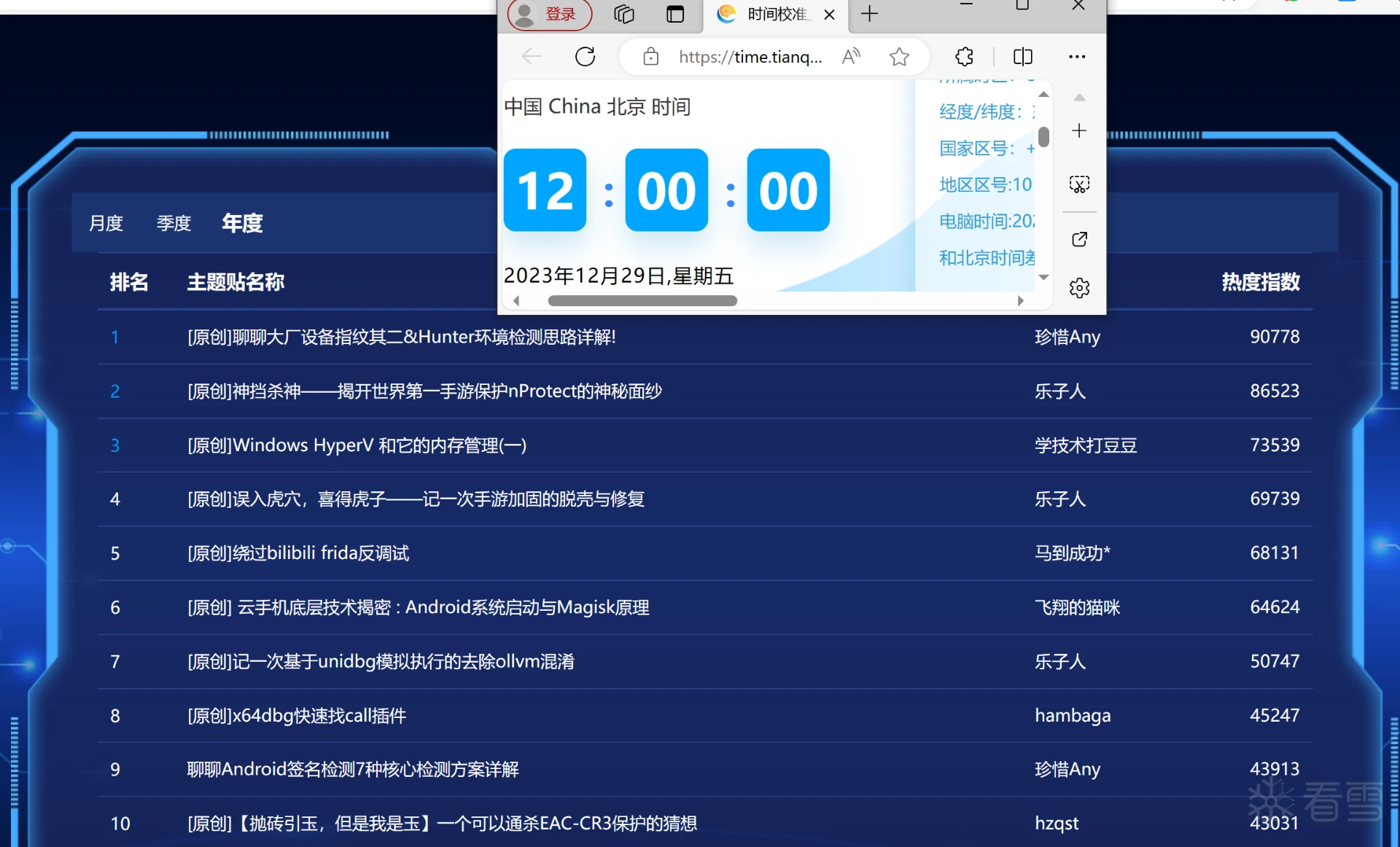Click the sidebar screenshot capture icon

(1079, 184)
